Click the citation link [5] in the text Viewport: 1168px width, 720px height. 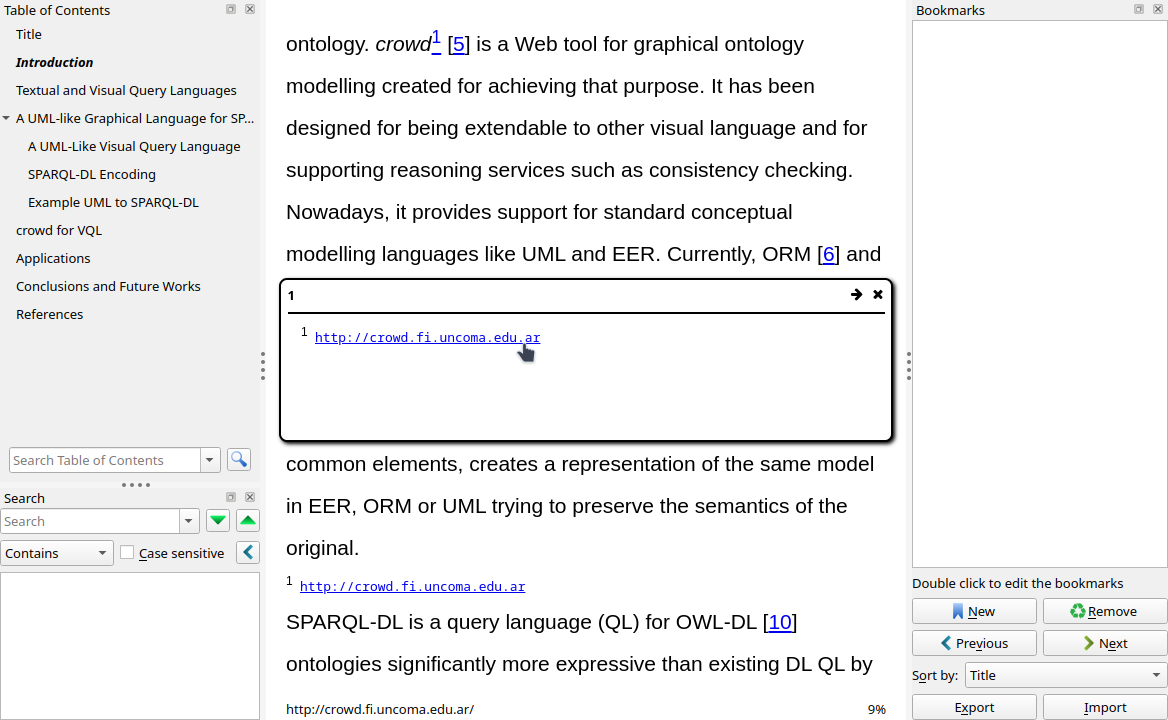pos(458,44)
